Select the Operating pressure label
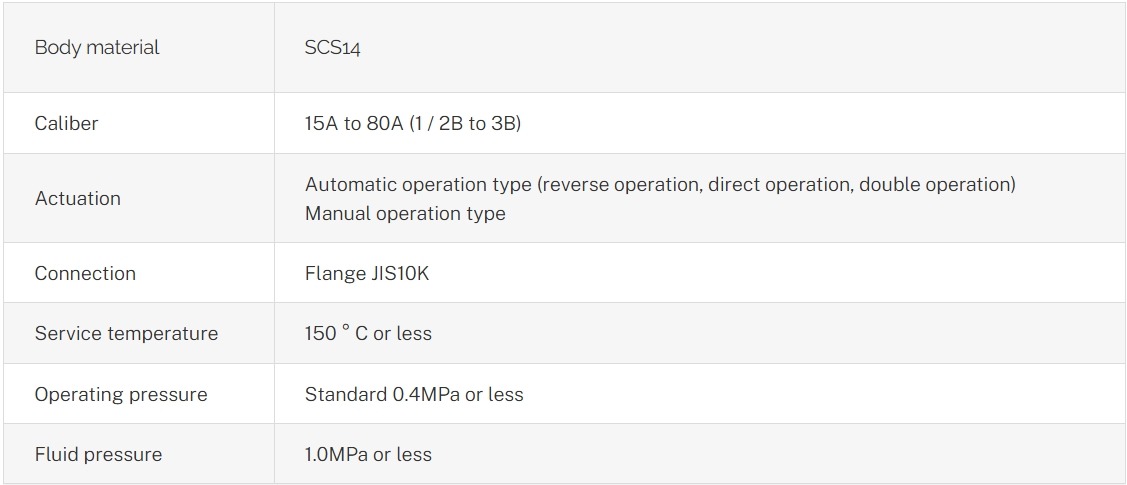The image size is (1127, 485). pos(121,395)
